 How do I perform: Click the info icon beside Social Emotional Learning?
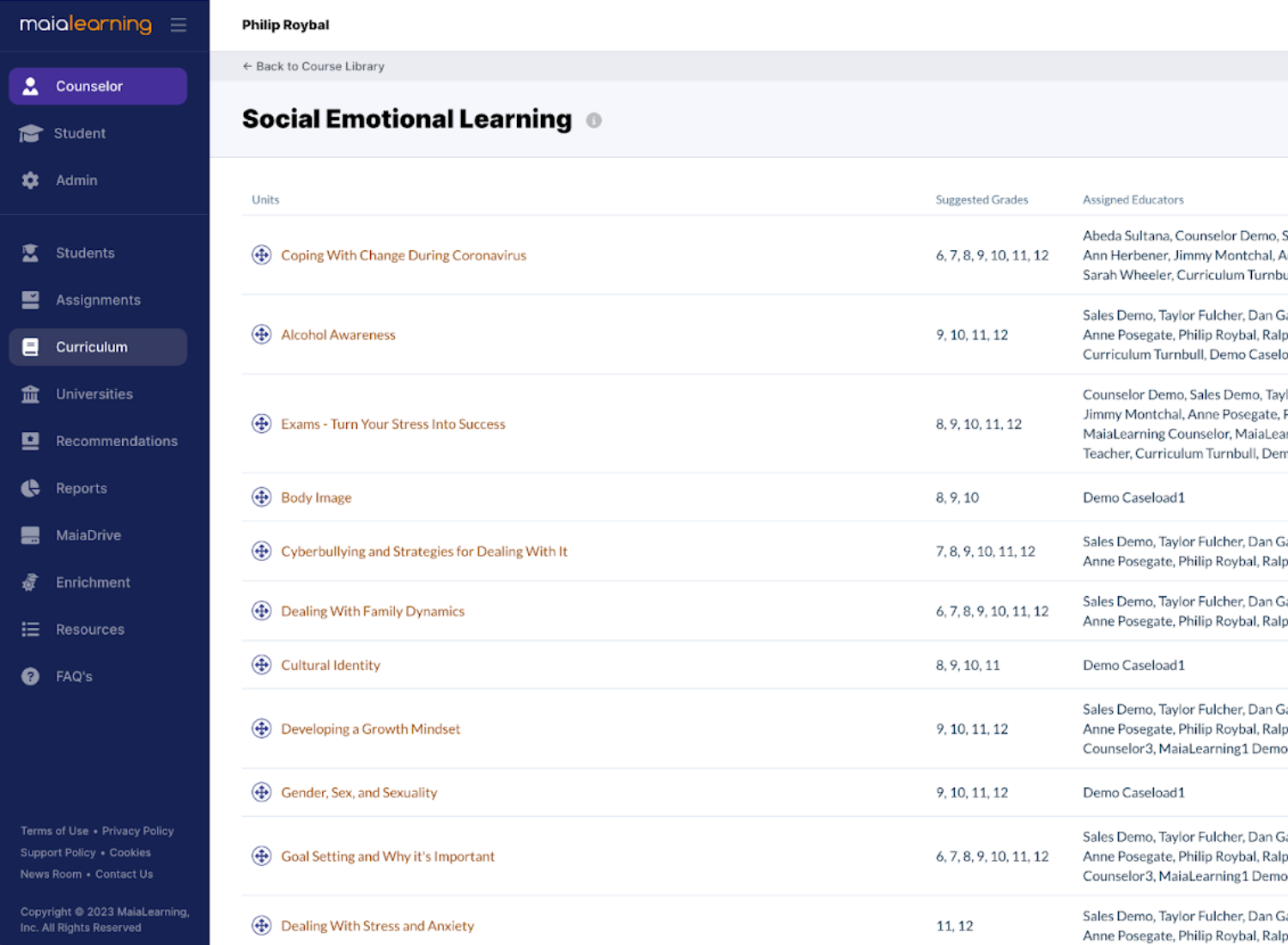click(593, 120)
